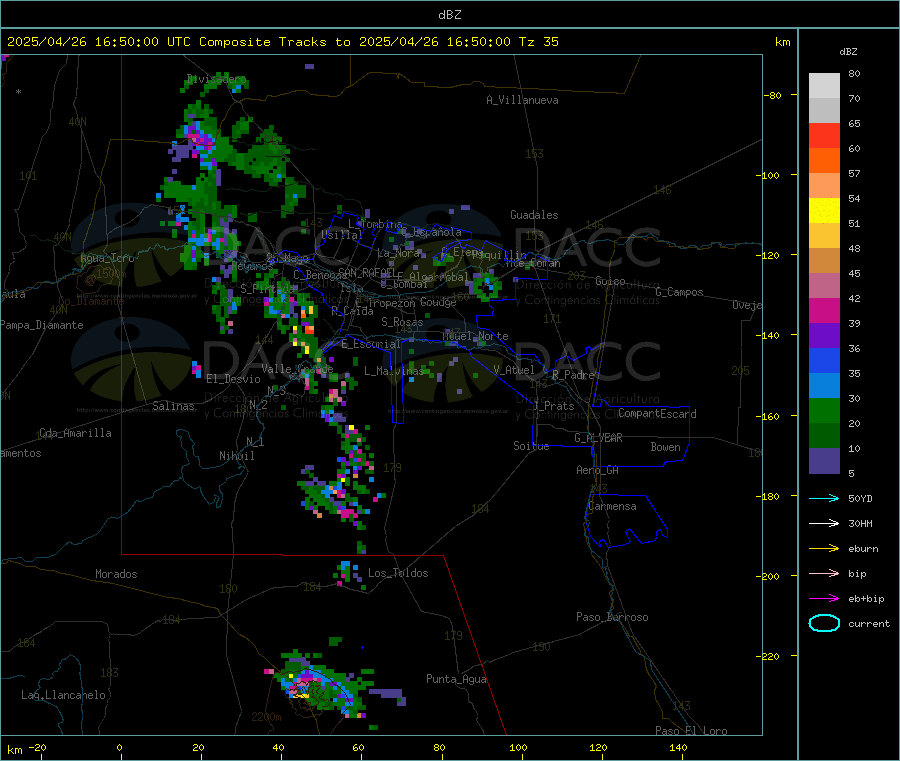Select the bright yellow dBZ legend swatch
This screenshot has width=900, height=761.
824,211
